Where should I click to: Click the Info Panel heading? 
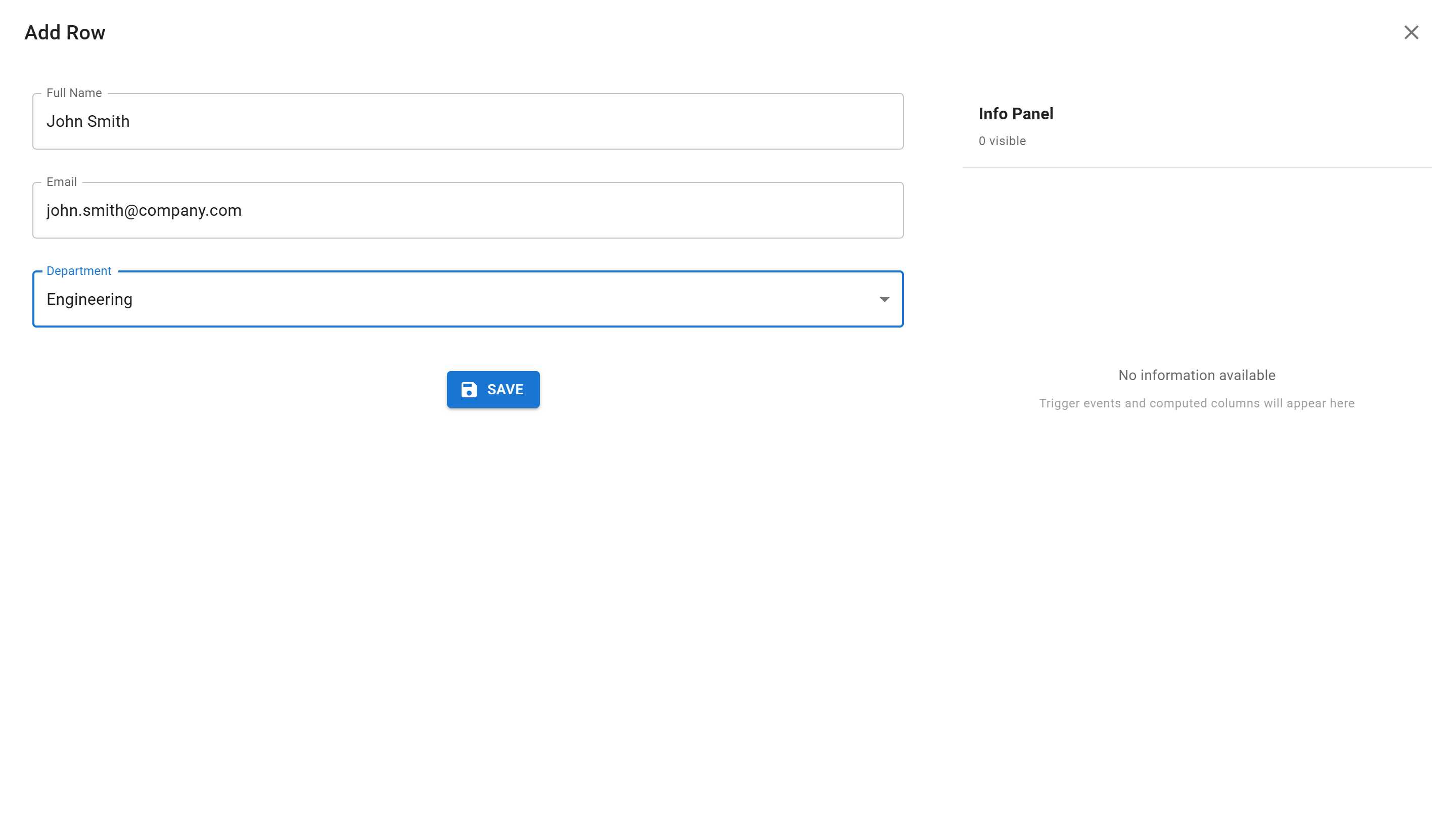[x=1015, y=114]
